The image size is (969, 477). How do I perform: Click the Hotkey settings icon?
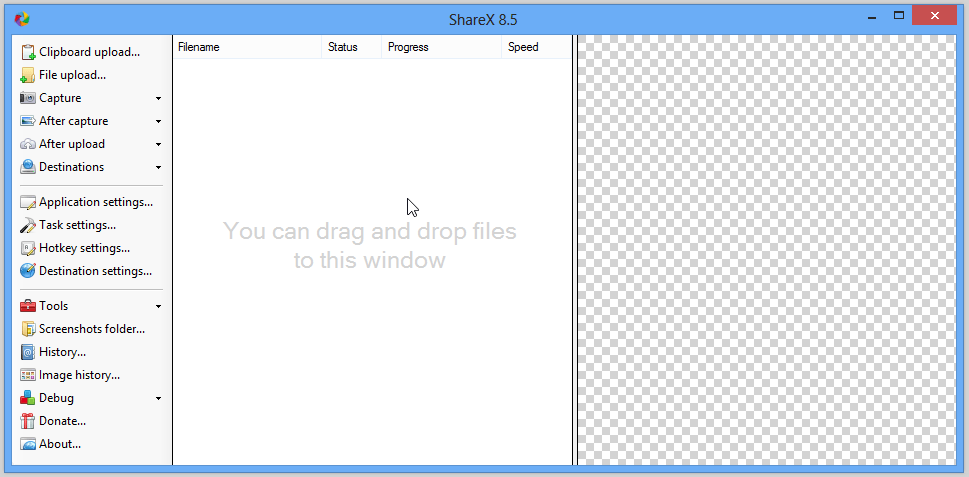click(x=28, y=248)
